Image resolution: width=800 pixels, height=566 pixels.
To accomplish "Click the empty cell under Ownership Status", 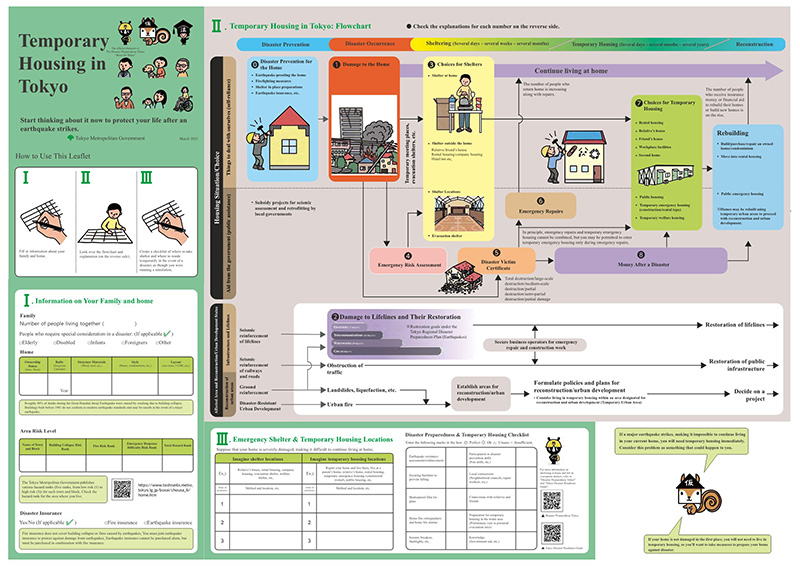I will pyautogui.click(x=33, y=384).
